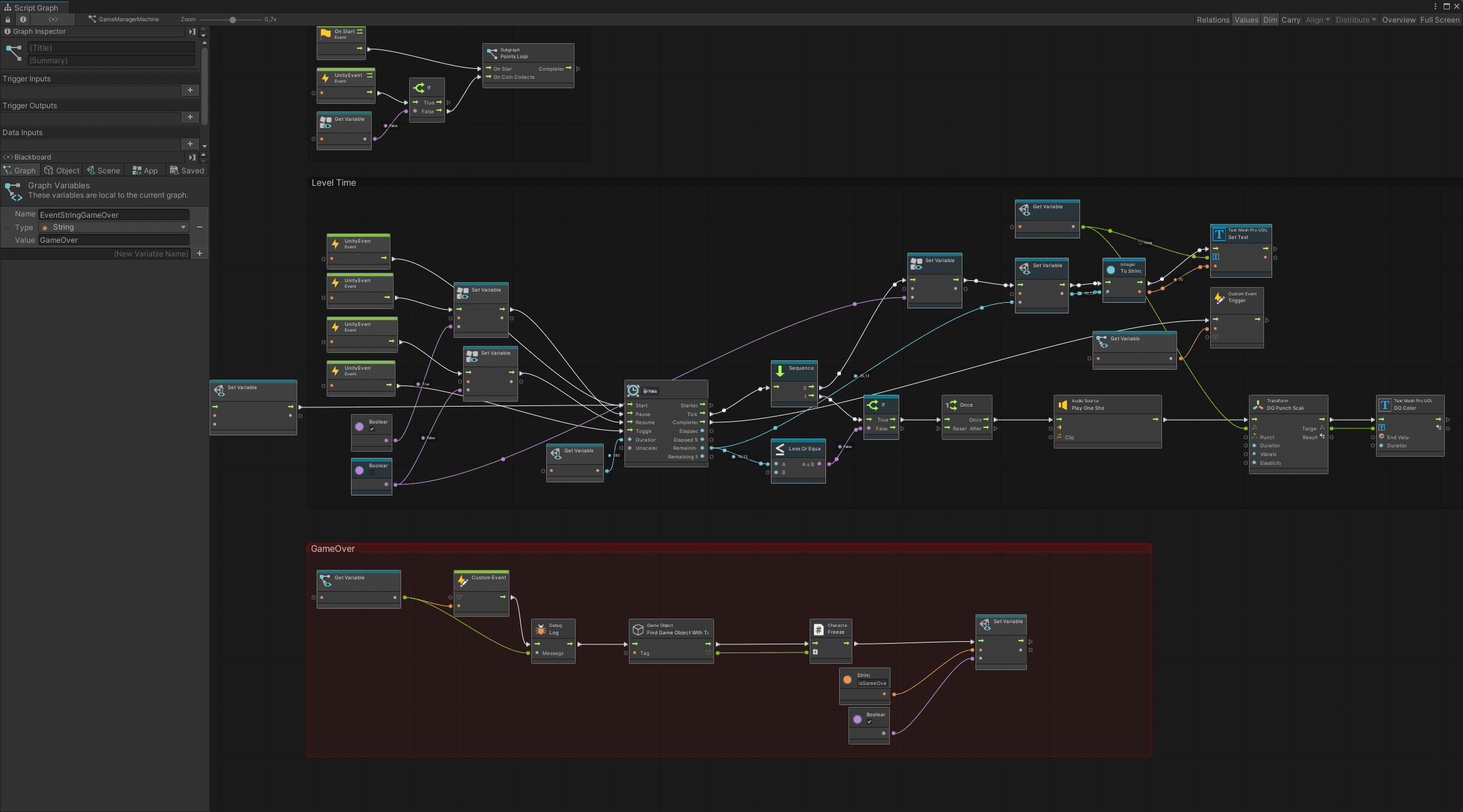Click the Debug Log bug icon
1463x812 pixels.
541,629
